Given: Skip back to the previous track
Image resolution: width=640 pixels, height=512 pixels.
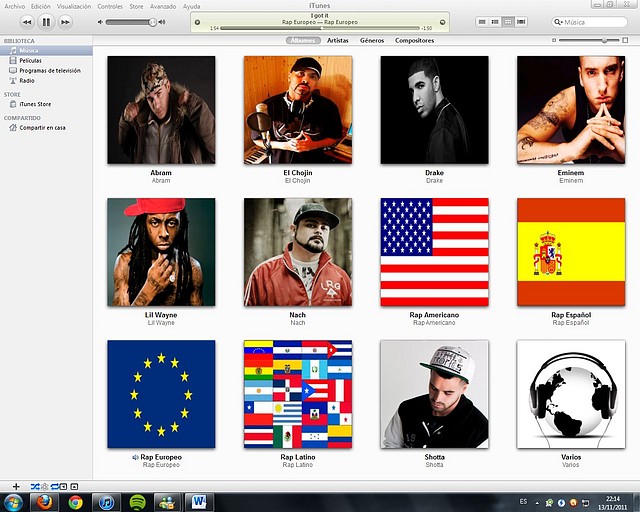Looking at the screenshot, I should coord(27,22).
